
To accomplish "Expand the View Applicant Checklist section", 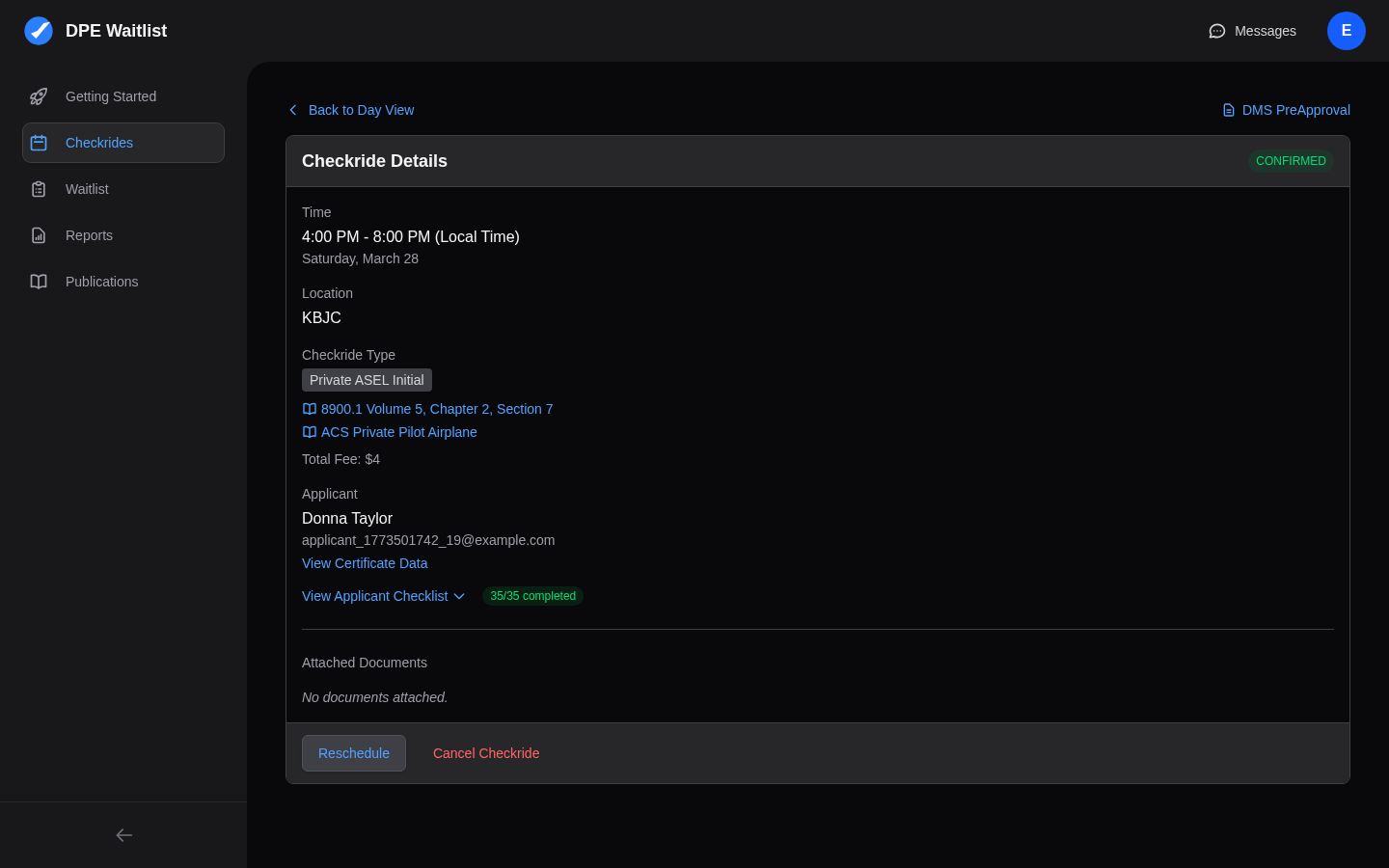I will [383, 596].
